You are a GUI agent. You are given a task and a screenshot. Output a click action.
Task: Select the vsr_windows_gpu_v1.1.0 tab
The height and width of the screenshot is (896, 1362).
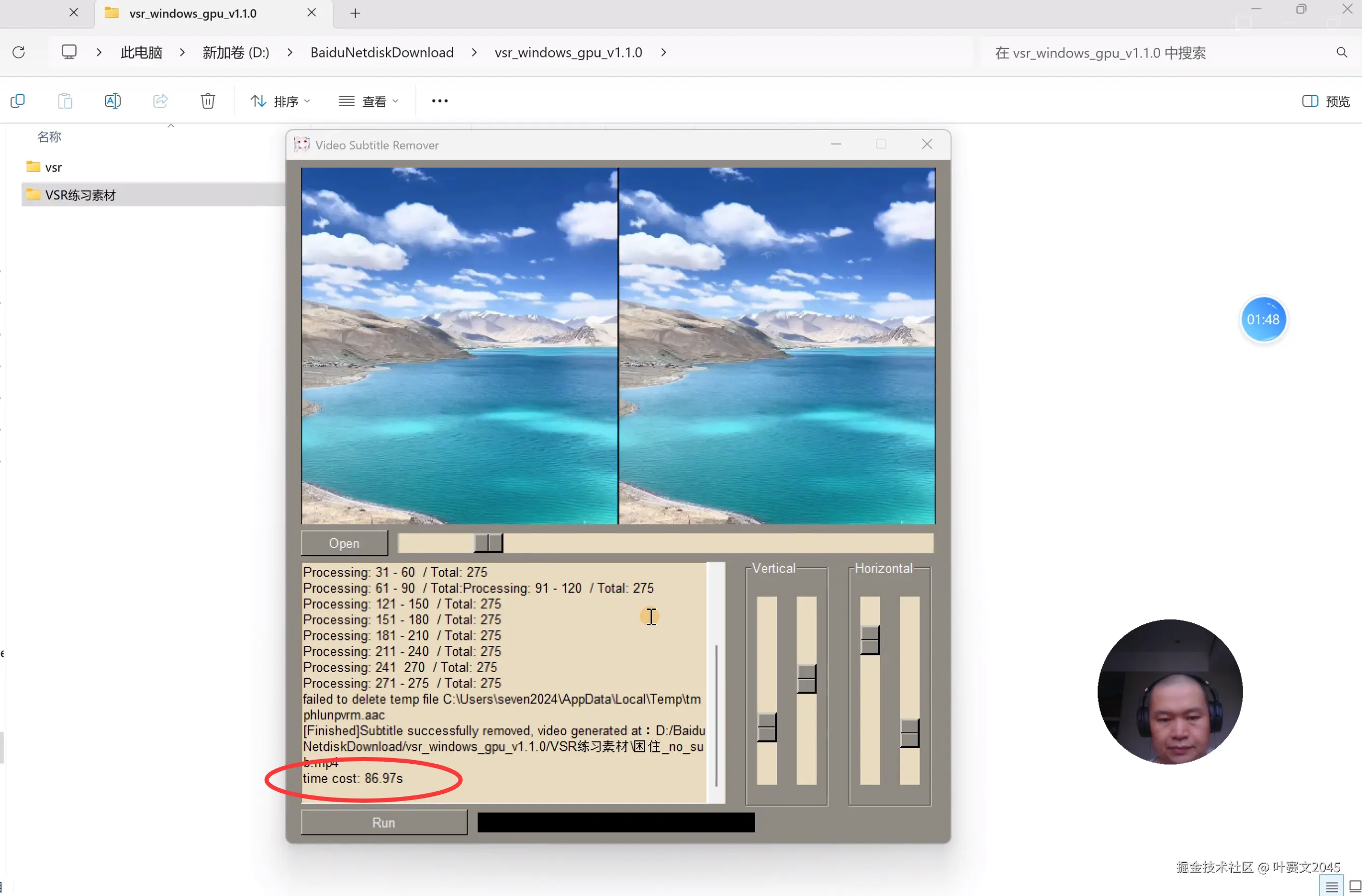point(193,13)
